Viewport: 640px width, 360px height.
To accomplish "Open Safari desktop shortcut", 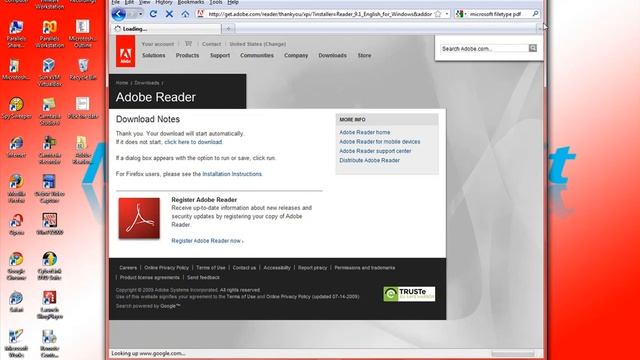I will [x=16, y=302].
